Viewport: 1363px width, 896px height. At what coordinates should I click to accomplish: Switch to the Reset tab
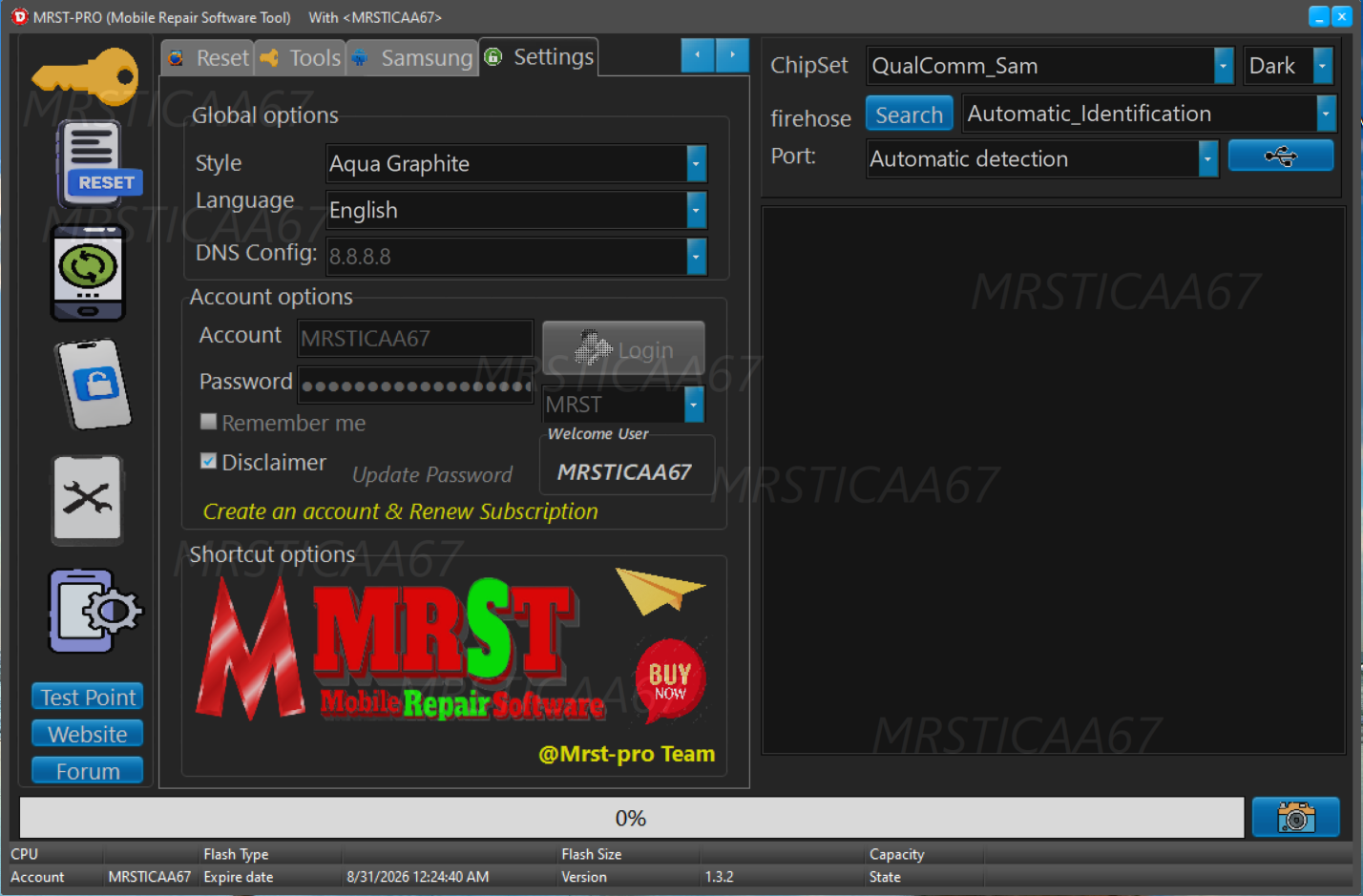(x=208, y=57)
